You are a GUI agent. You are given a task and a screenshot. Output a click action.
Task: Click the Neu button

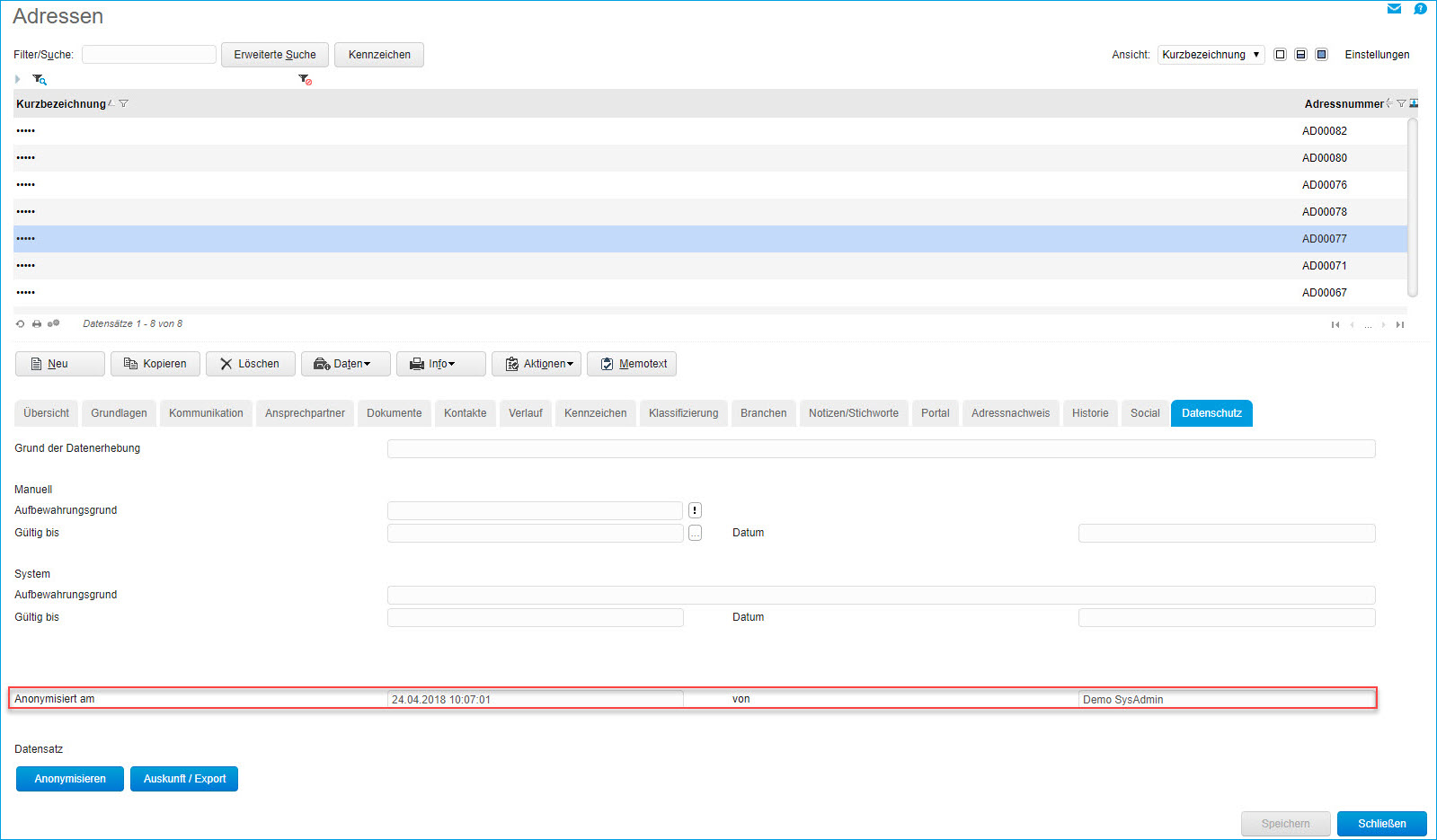60,364
